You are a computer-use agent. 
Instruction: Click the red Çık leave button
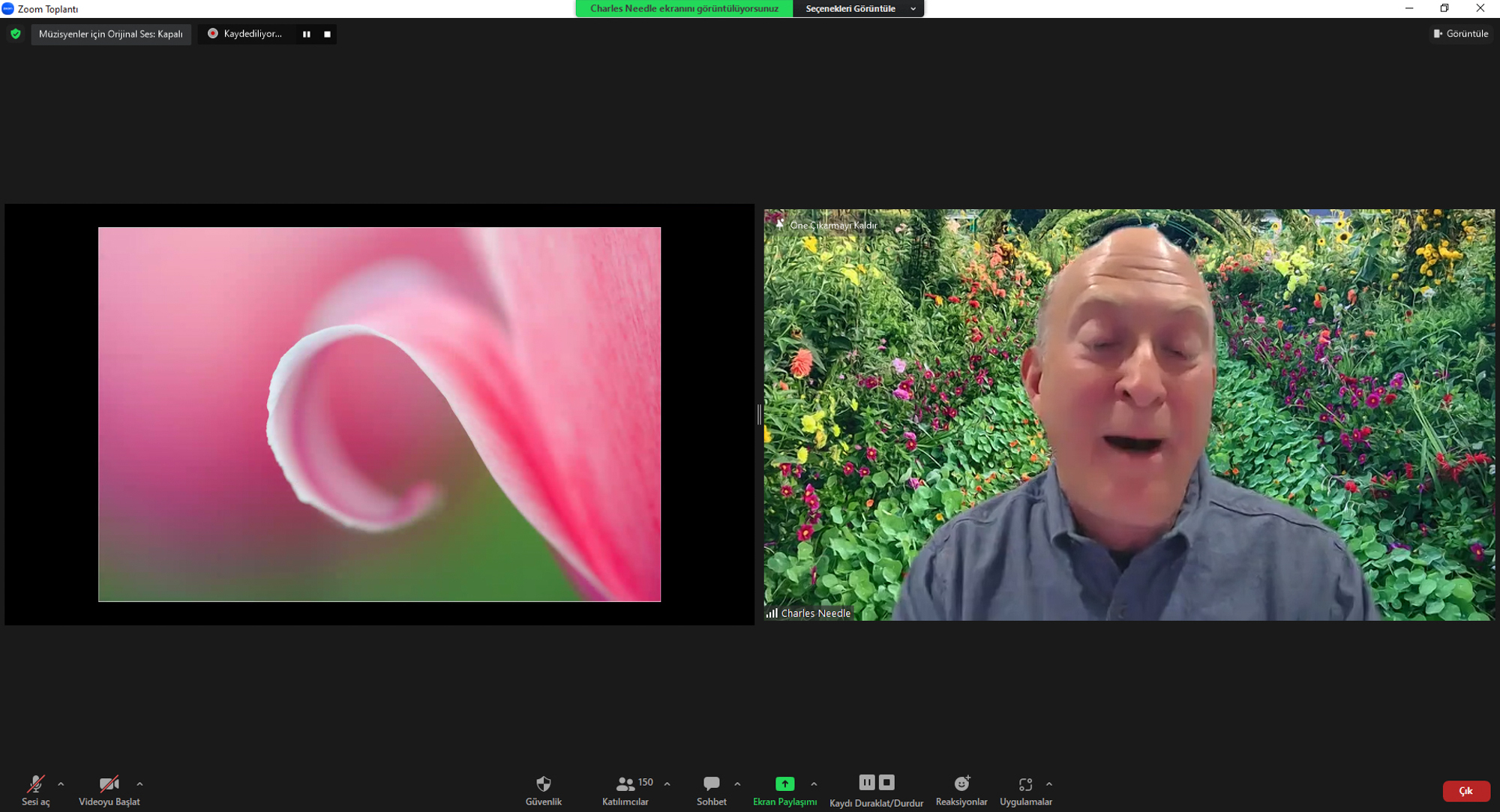1465,791
